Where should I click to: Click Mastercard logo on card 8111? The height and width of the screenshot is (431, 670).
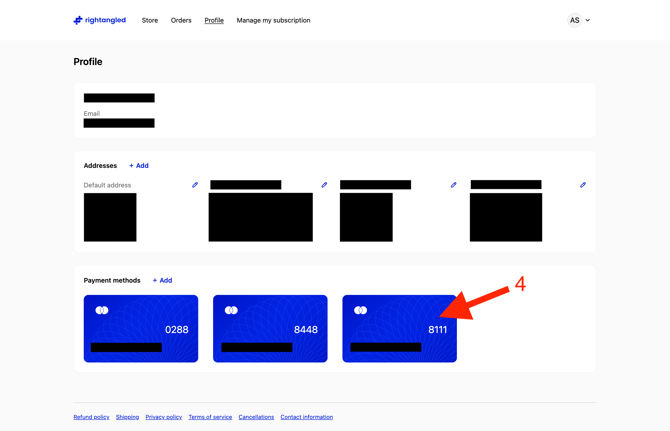pos(361,311)
